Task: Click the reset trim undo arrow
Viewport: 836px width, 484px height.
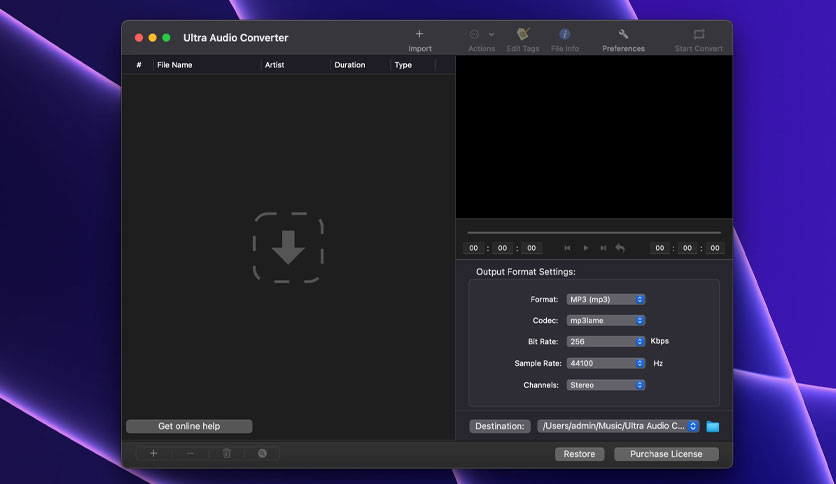Action: pyautogui.click(x=620, y=248)
